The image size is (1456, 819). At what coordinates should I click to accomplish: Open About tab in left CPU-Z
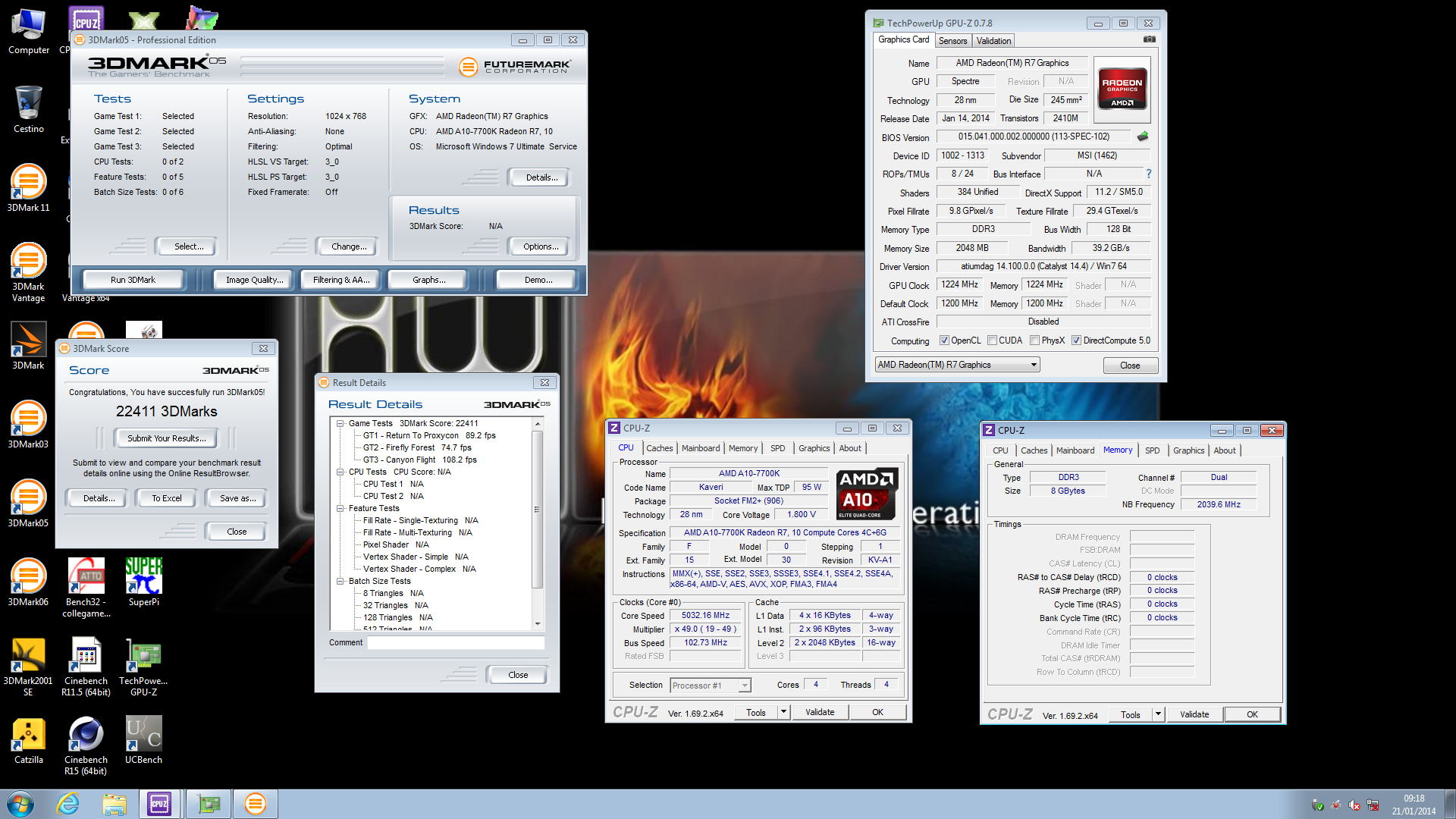pos(849,448)
